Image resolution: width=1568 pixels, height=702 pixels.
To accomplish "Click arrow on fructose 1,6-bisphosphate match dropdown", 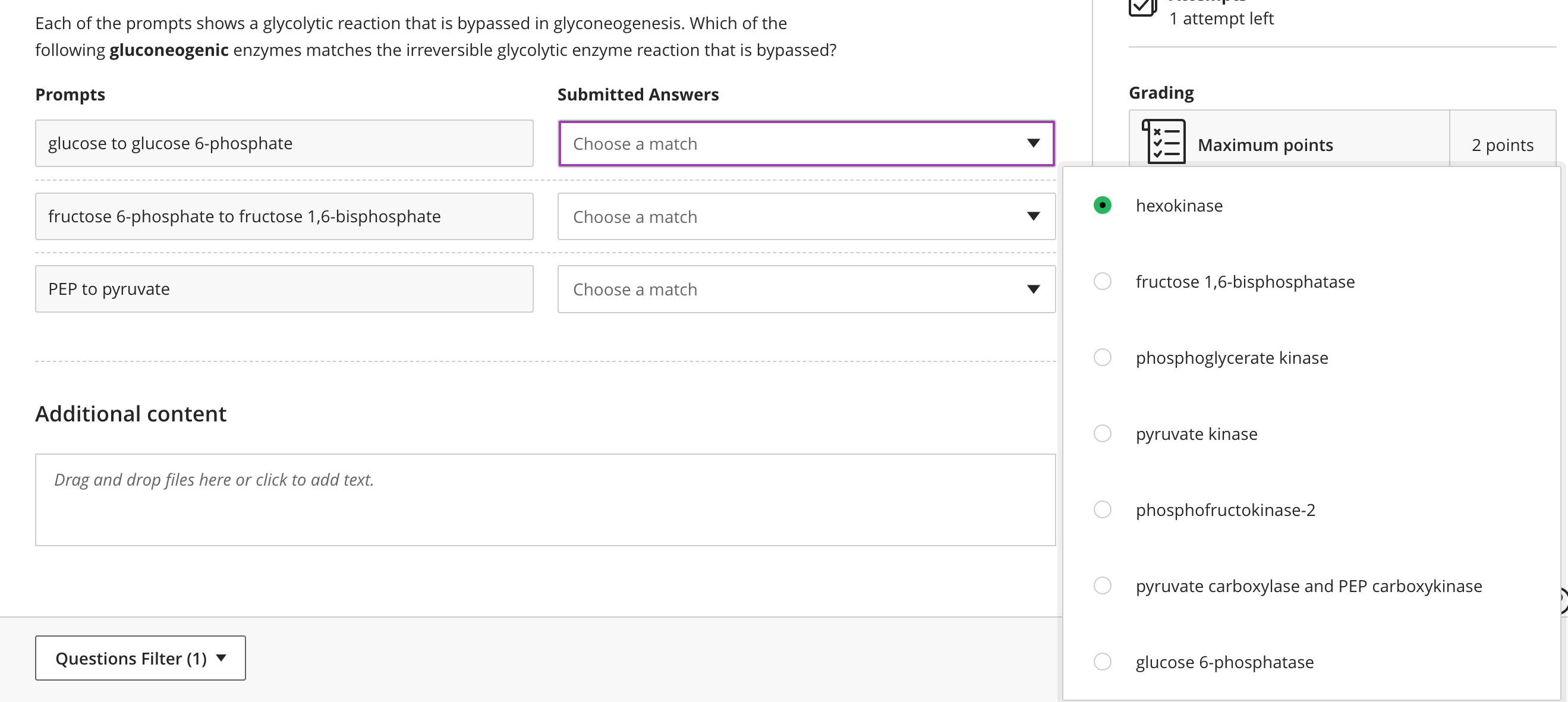I will [1033, 216].
